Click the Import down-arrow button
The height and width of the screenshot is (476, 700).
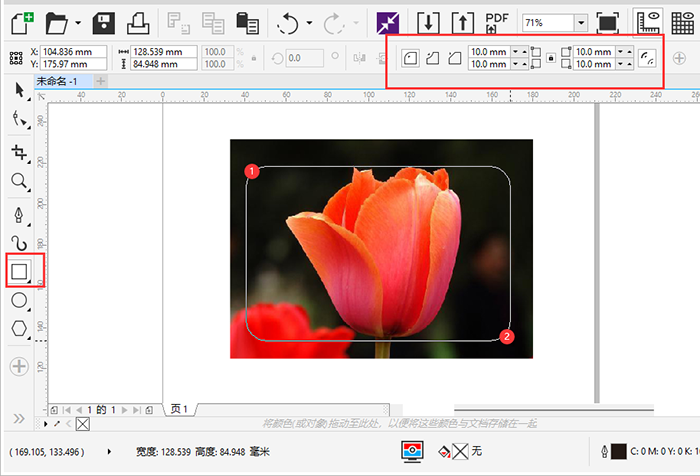click(x=428, y=22)
